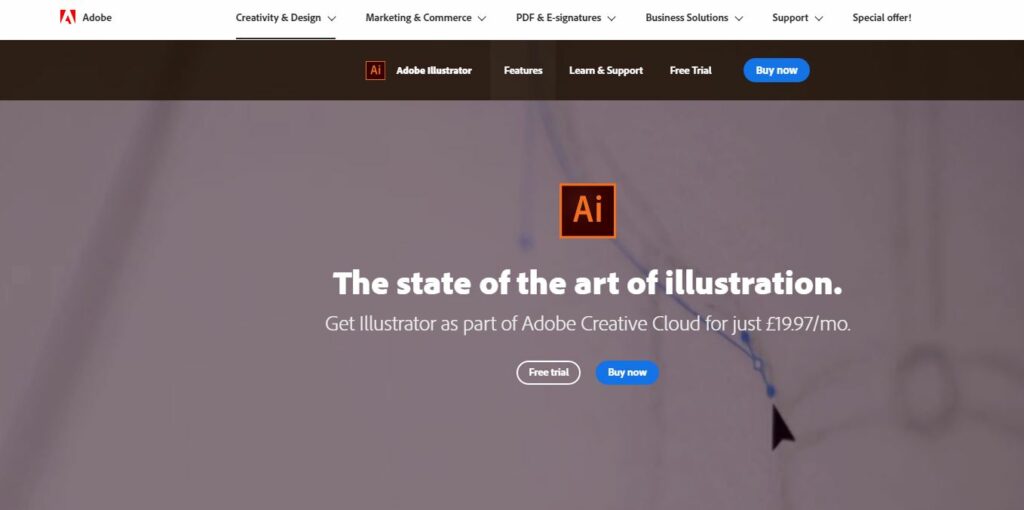Click the large Ai Illustrator logo
The height and width of the screenshot is (510, 1024).
click(587, 210)
